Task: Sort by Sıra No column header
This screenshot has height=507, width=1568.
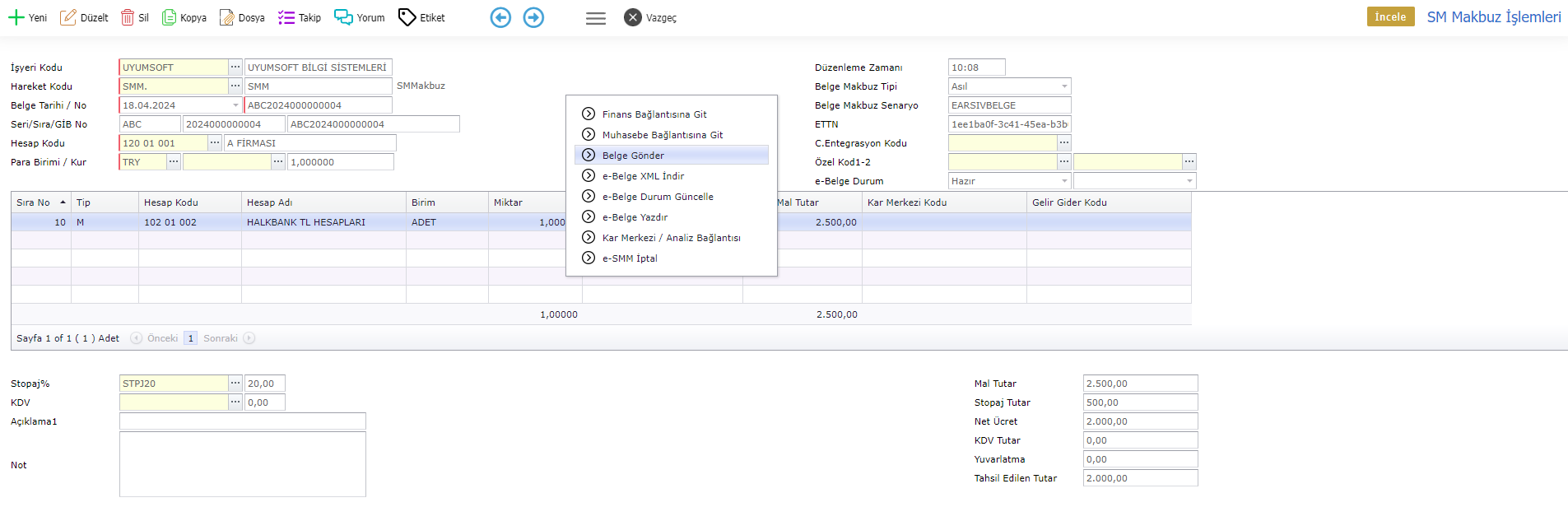Action: click(41, 202)
